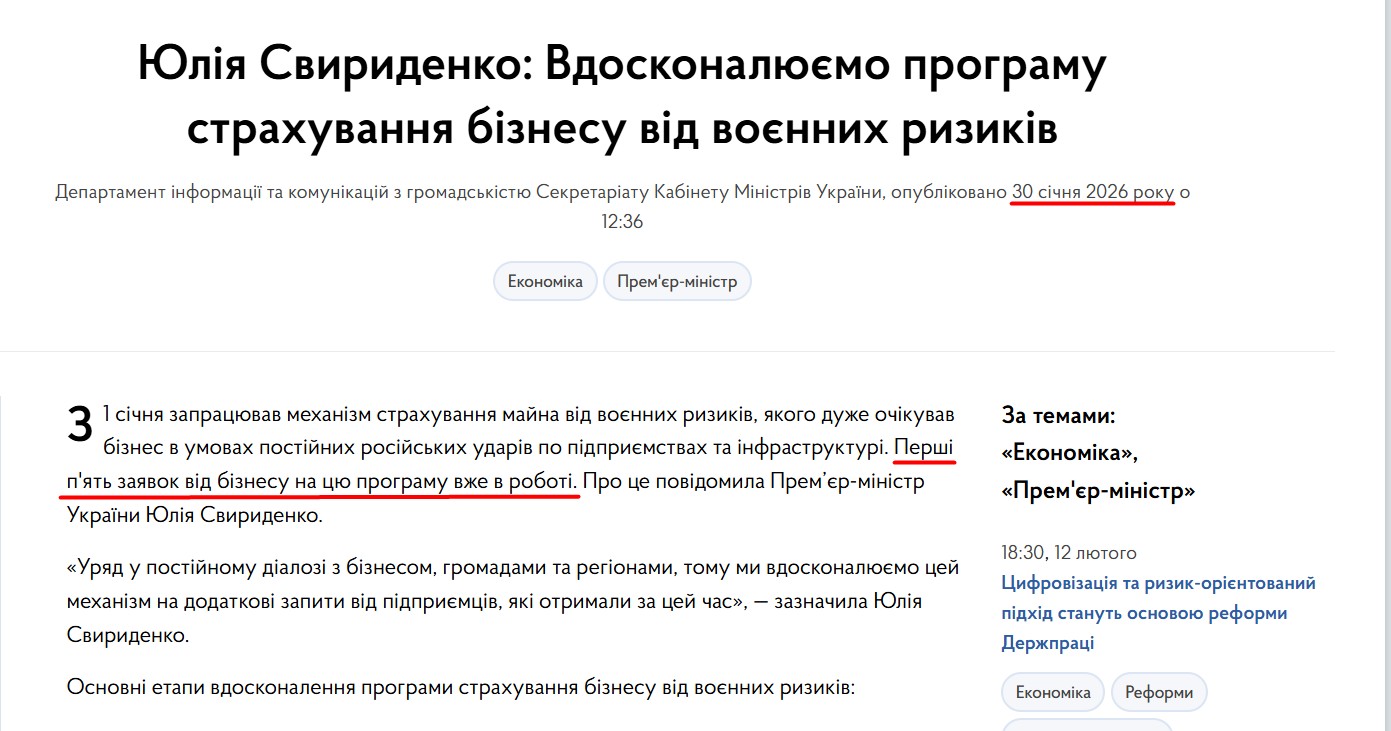The height and width of the screenshot is (731, 1391).
Task: Click the «Реформи» tag in the sidebar
Action: [1159, 691]
